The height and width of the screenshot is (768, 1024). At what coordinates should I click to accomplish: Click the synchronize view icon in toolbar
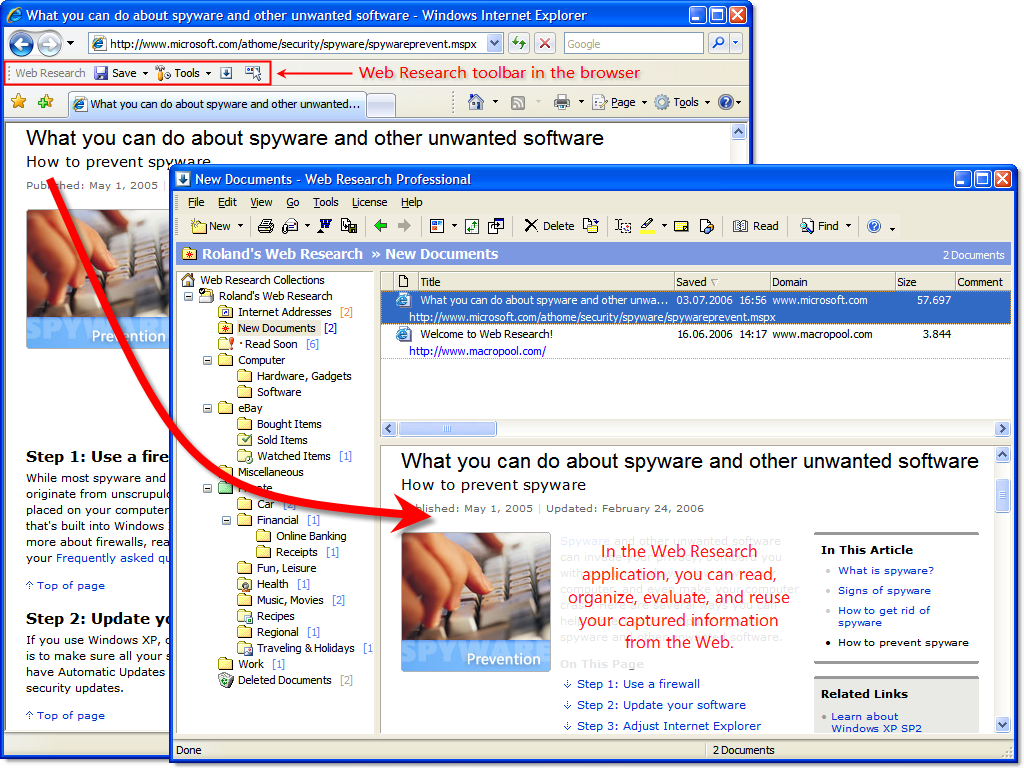pyautogui.click(x=472, y=226)
